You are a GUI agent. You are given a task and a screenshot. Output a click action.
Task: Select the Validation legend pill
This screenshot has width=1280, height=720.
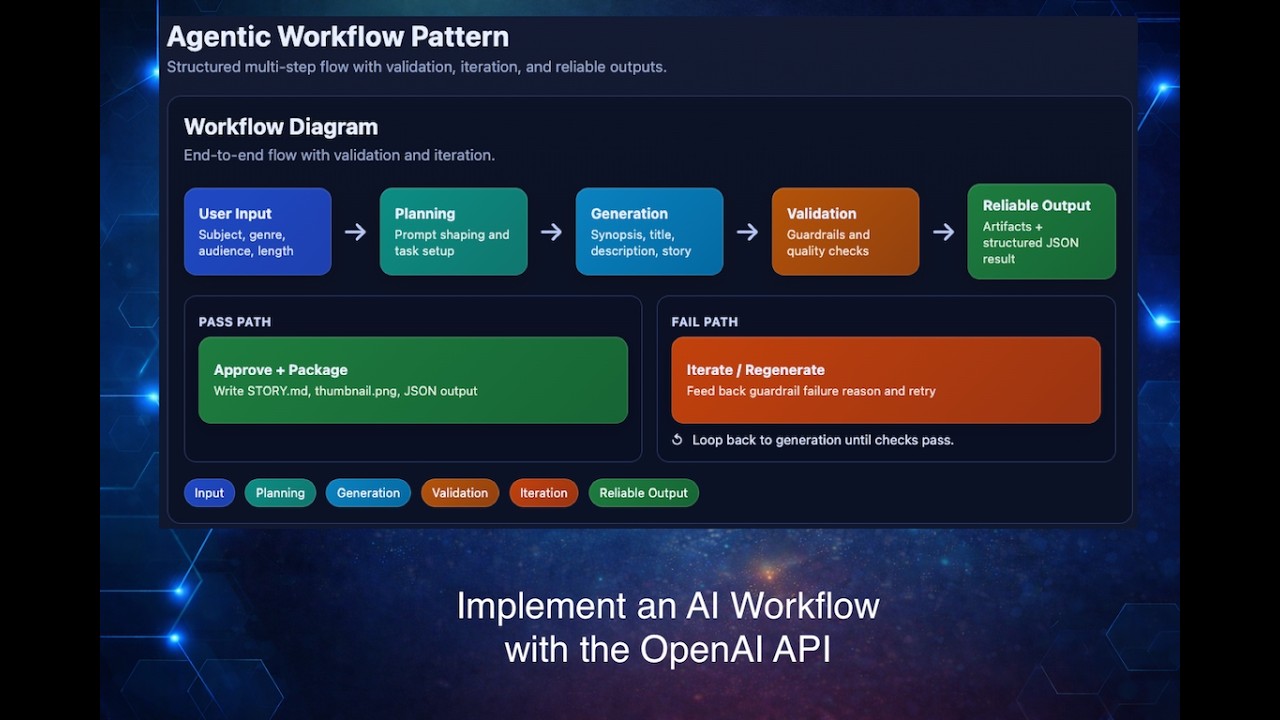(x=460, y=493)
